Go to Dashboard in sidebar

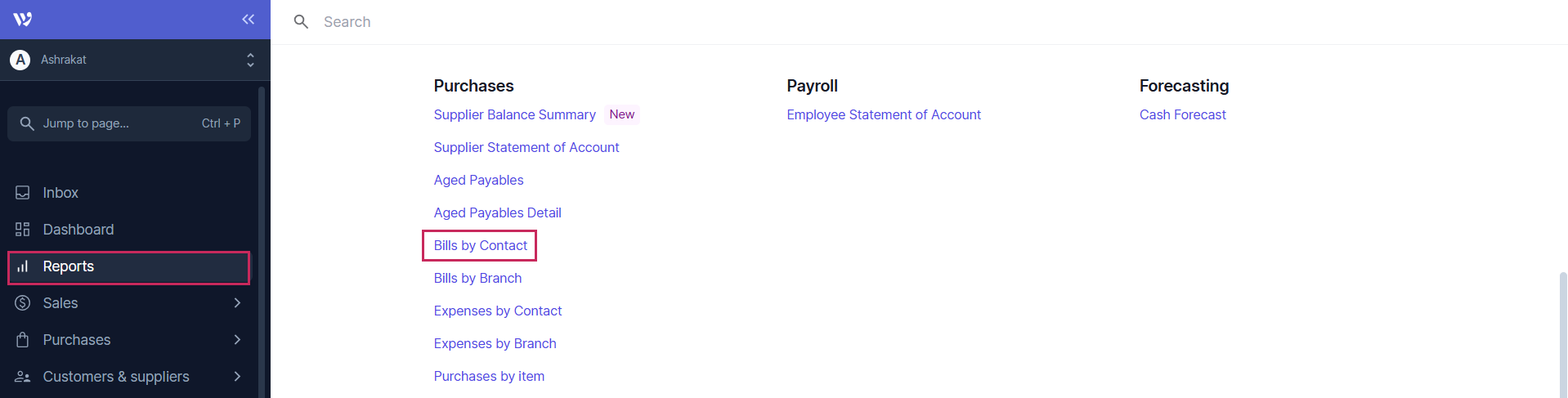point(78,230)
